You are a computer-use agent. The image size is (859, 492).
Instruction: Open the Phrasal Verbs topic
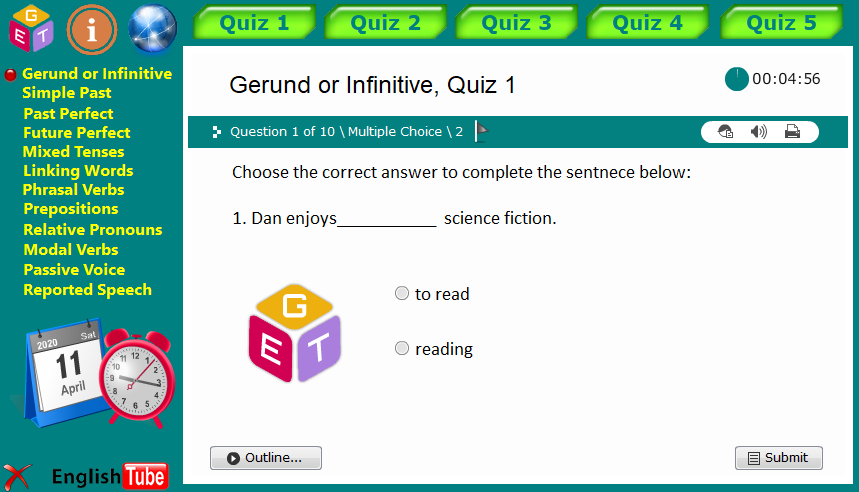tap(74, 190)
